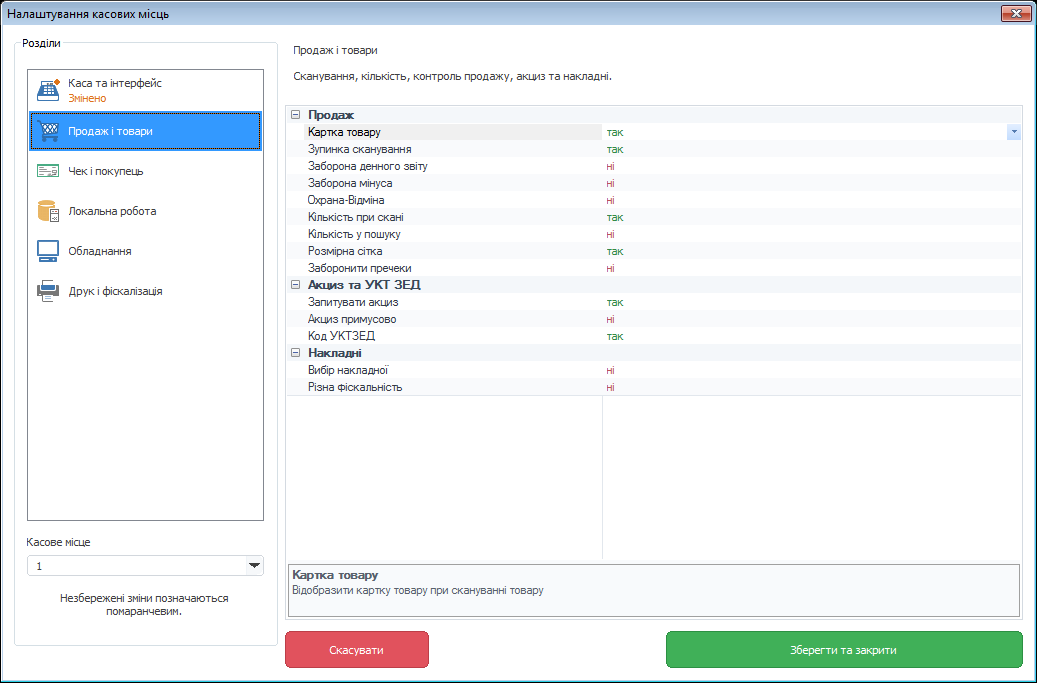Toggle Запитувати акциз value так
The image size is (1037, 683).
[615, 302]
